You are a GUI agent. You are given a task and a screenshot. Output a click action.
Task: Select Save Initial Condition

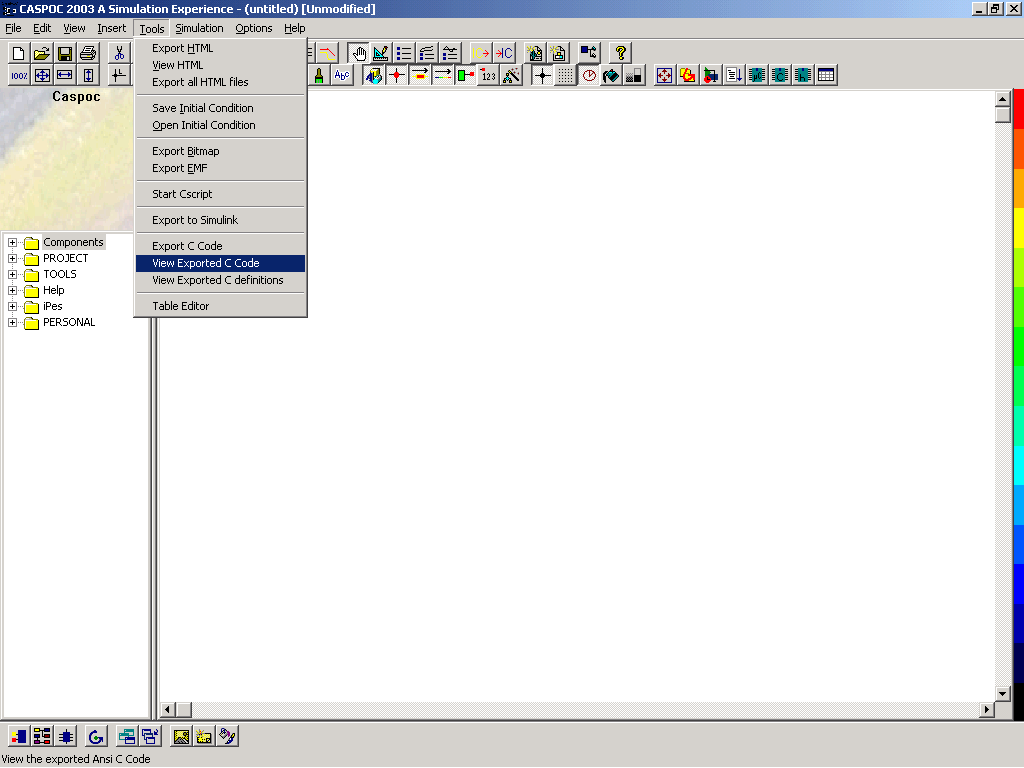pyautogui.click(x=221, y=108)
